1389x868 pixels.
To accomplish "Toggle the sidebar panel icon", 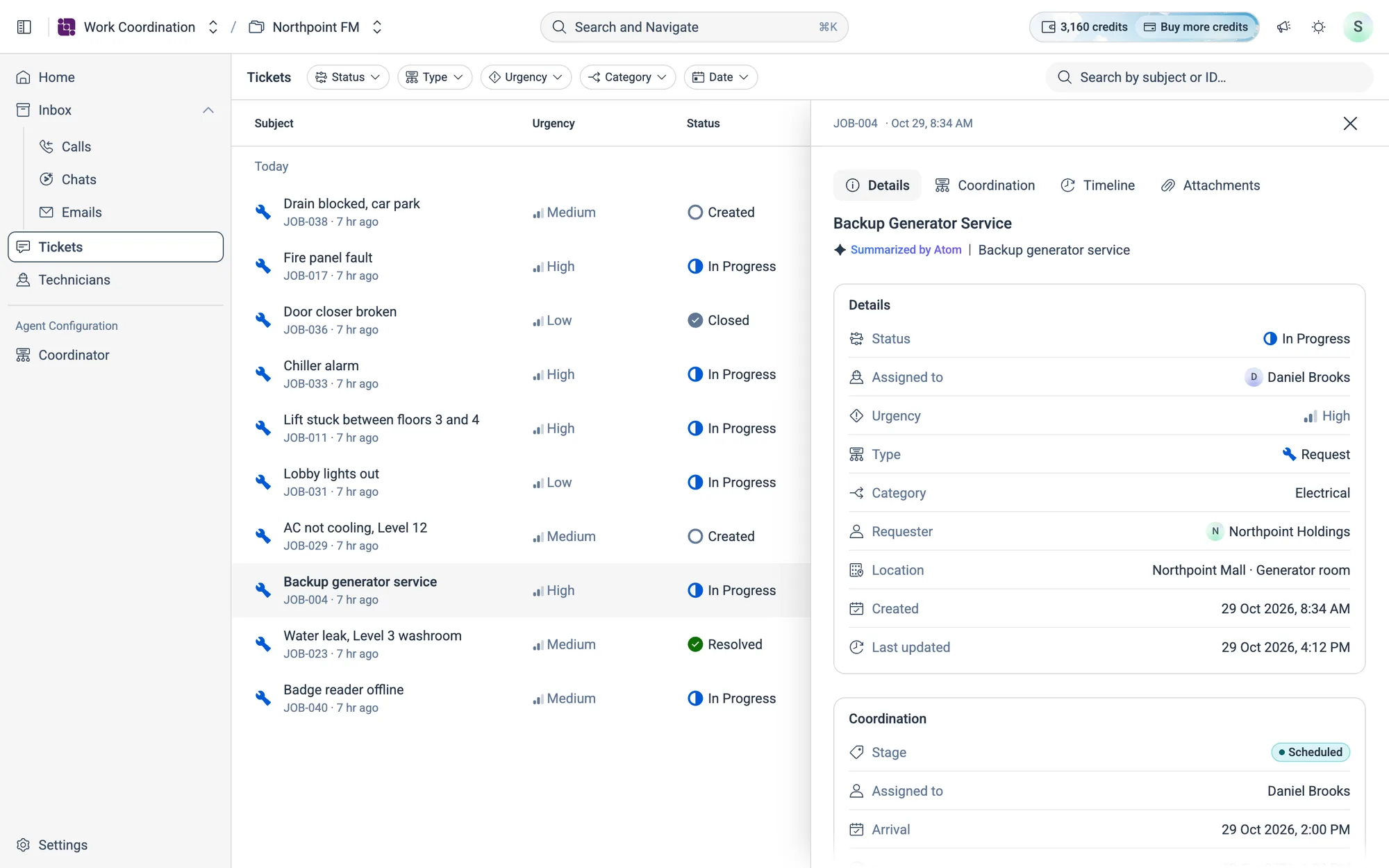I will (x=24, y=27).
